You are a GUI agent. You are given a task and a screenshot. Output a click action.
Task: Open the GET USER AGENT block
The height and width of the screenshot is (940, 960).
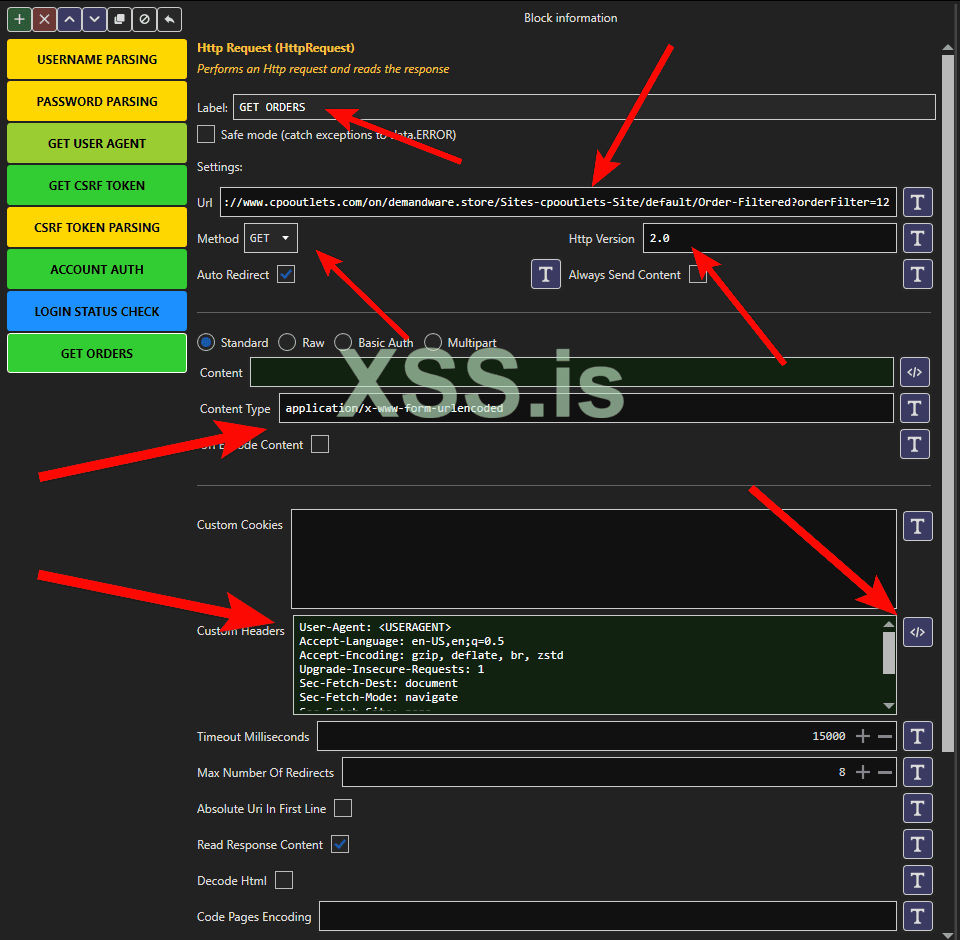97,143
